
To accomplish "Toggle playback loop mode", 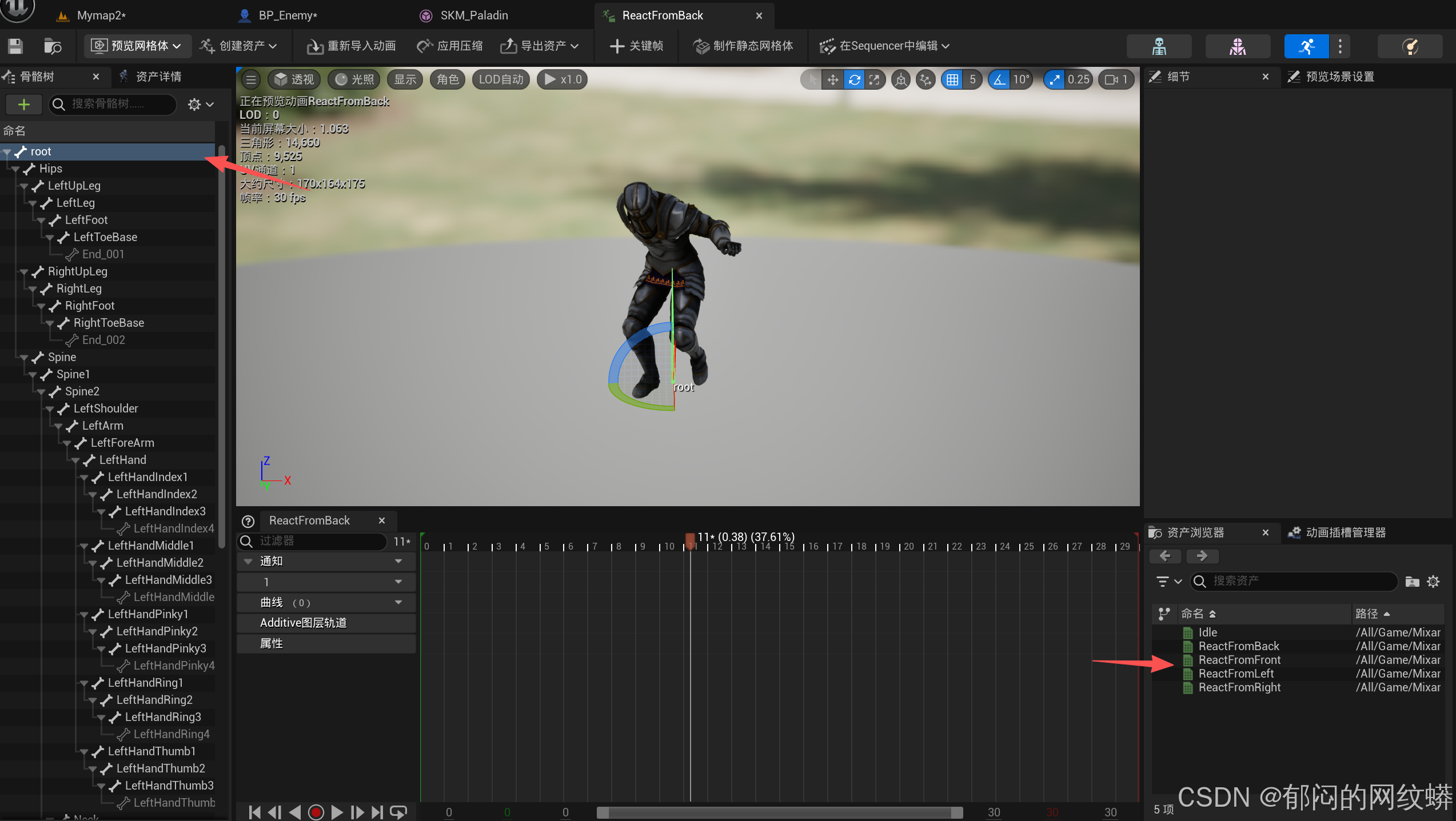I will click(398, 812).
